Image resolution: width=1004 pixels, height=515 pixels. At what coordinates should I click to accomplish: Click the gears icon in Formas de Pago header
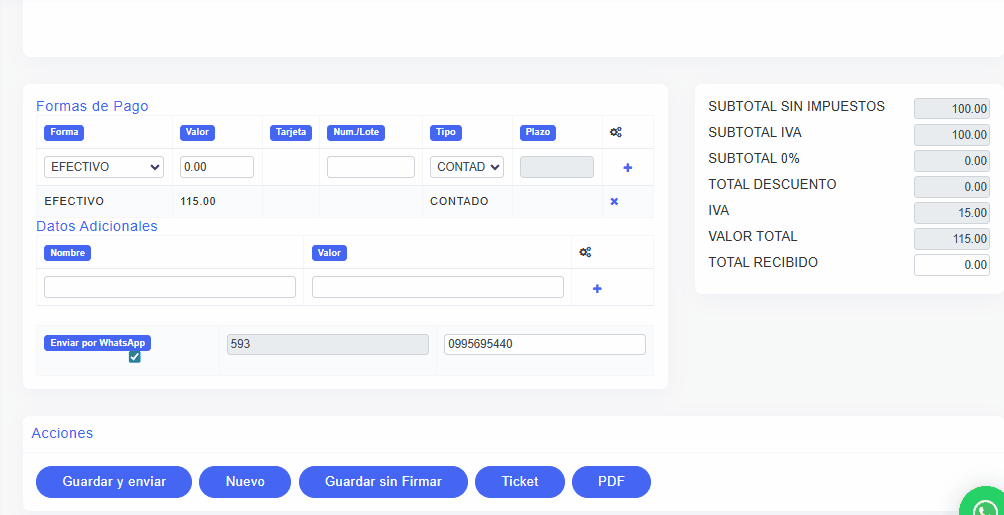click(616, 132)
